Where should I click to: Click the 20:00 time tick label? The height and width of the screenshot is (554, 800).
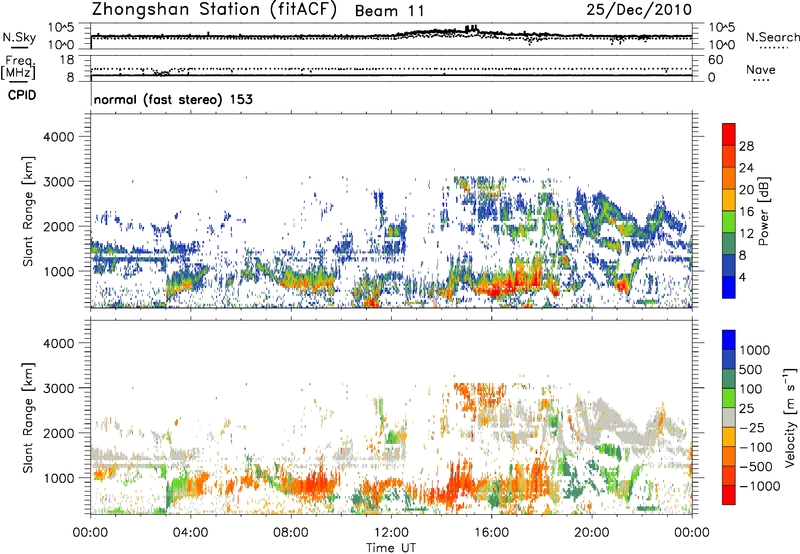[x=592, y=533]
